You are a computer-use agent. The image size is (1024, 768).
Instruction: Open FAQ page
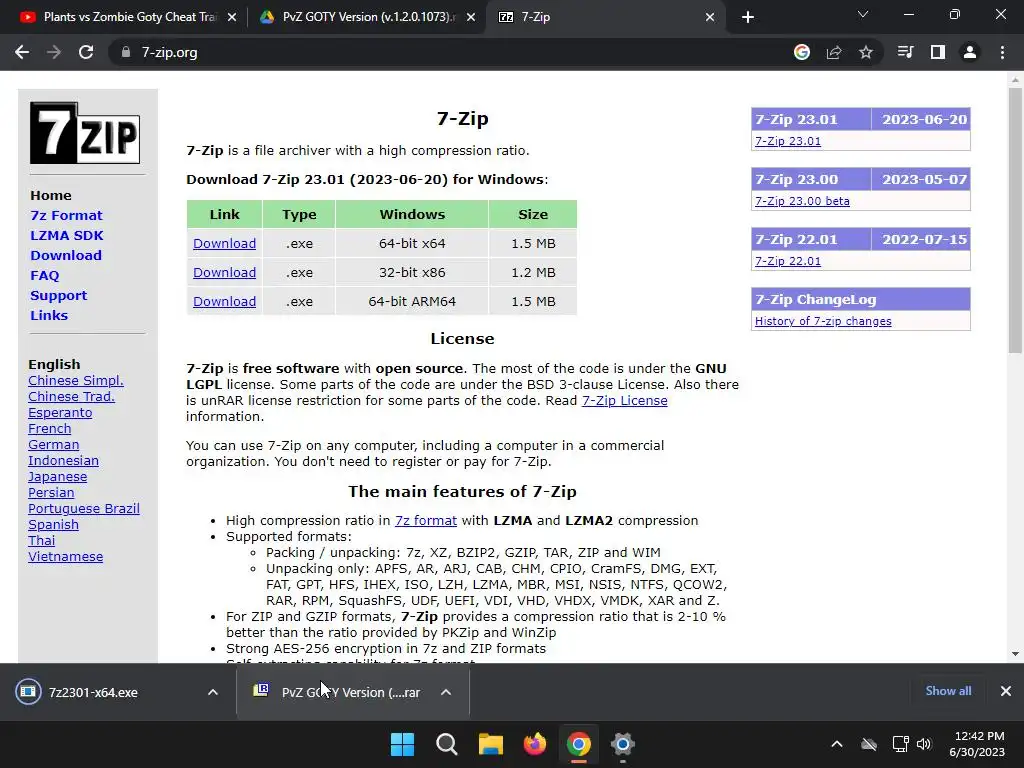coord(44,276)
